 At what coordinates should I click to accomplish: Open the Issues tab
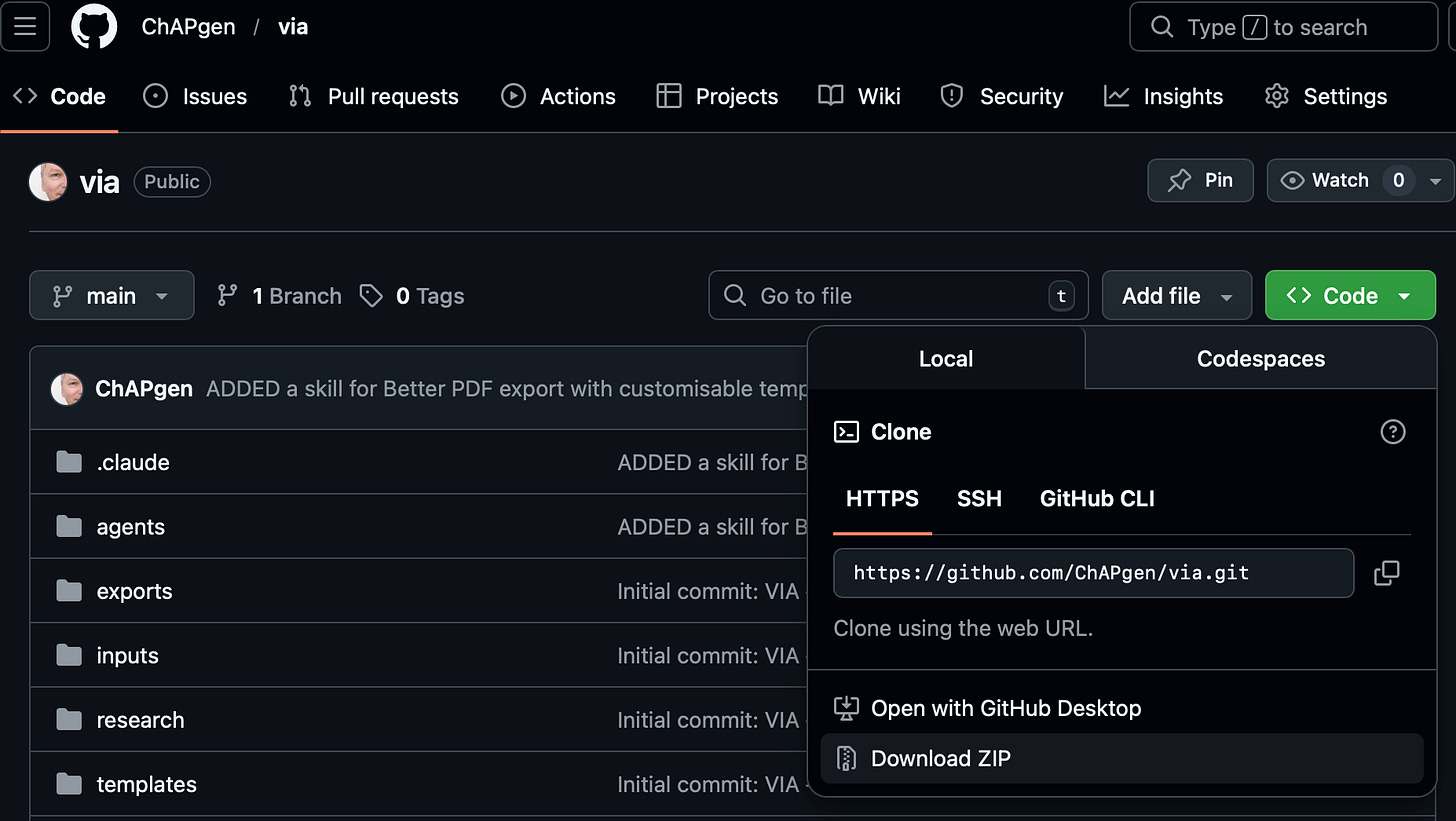click(x=195, y=96)
